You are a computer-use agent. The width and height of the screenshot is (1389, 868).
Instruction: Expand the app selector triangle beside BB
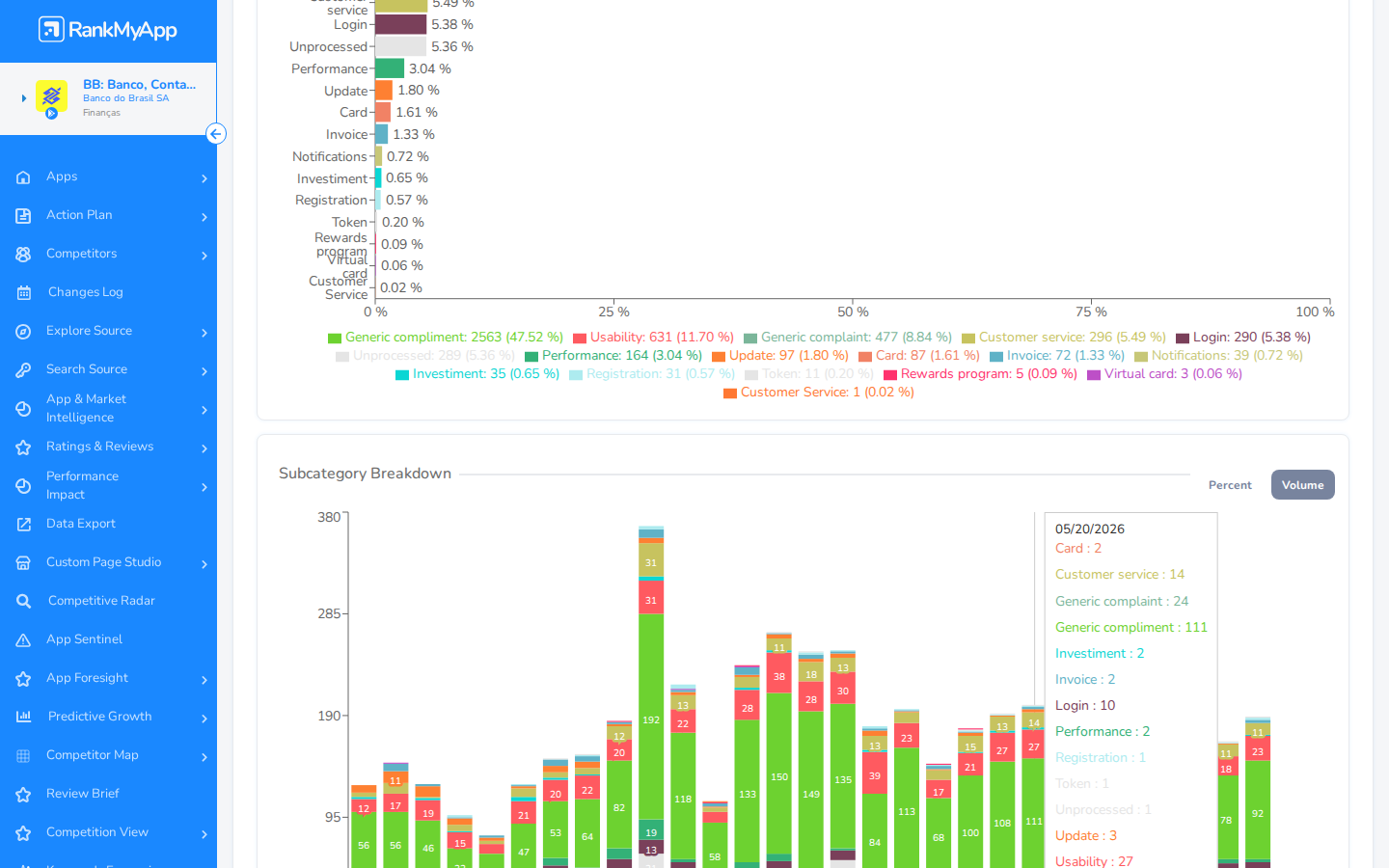[24, 98]
